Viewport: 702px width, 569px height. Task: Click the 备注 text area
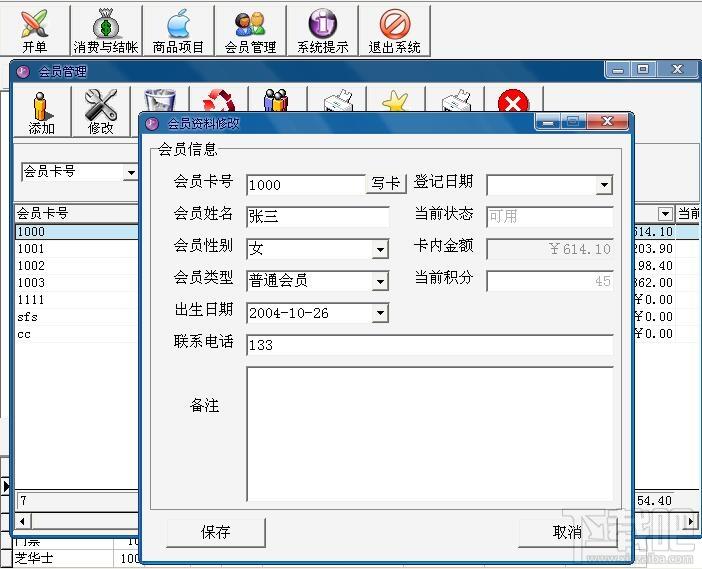tap(429, 433)
